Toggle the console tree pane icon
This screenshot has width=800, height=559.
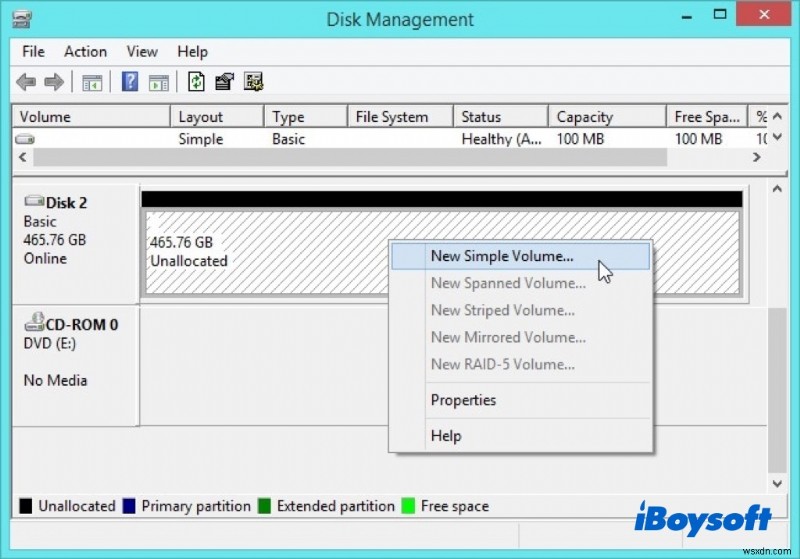pos(92,82)
